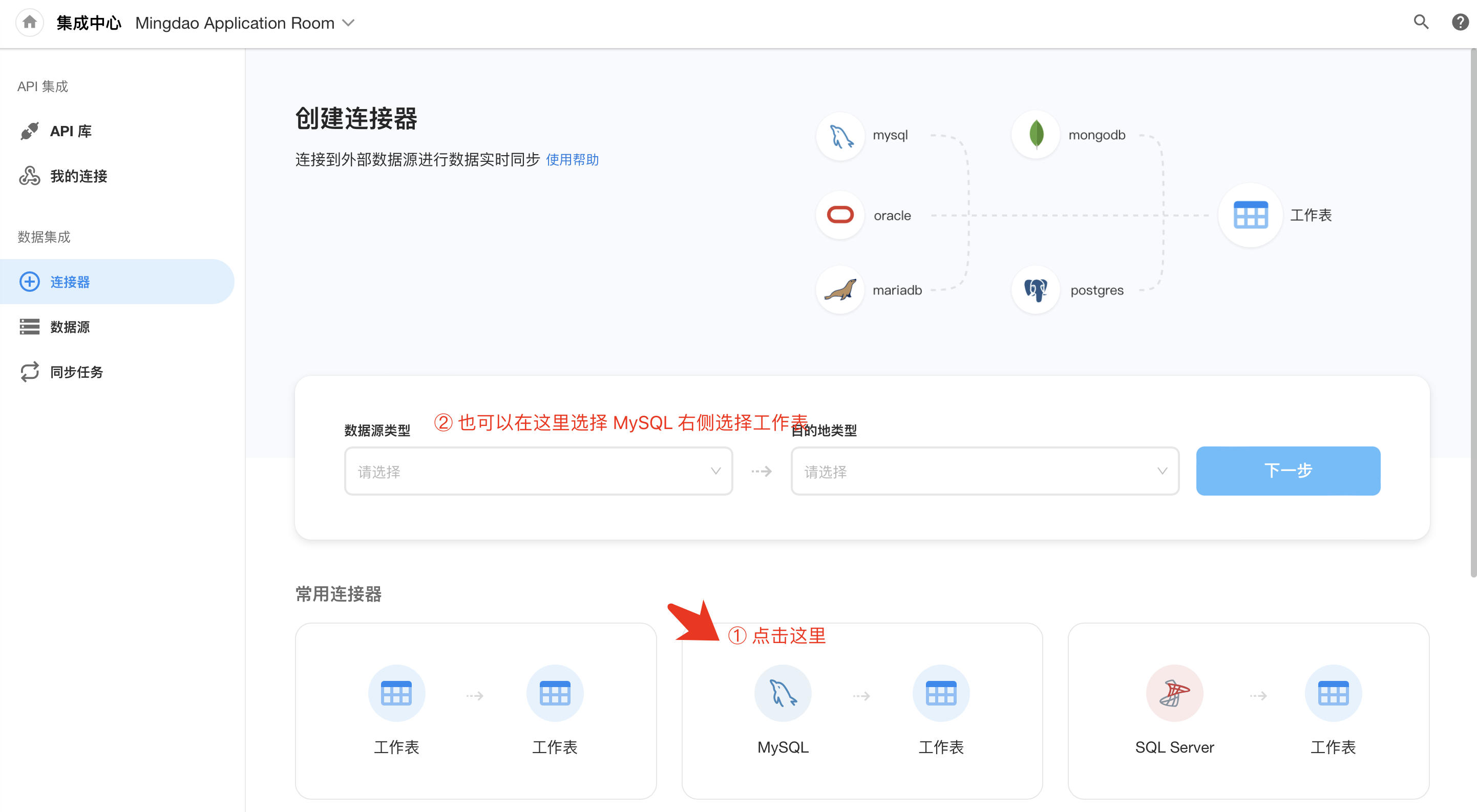This screenshot has height=812, width=1477.
Task: Click the help question mark icon
Action: pos(1459,23)
